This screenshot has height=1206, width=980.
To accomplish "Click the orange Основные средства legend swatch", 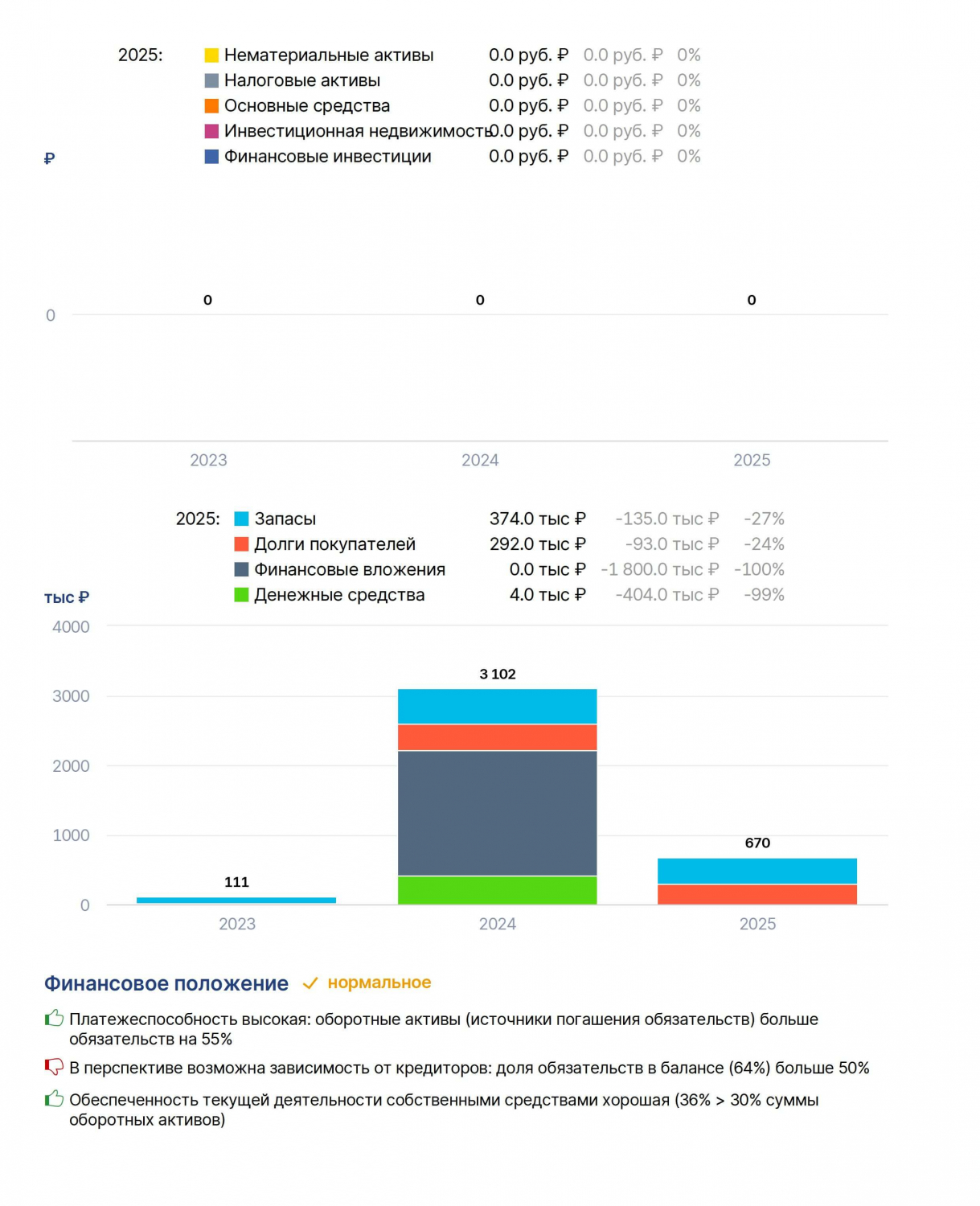I will coord(211,106).
